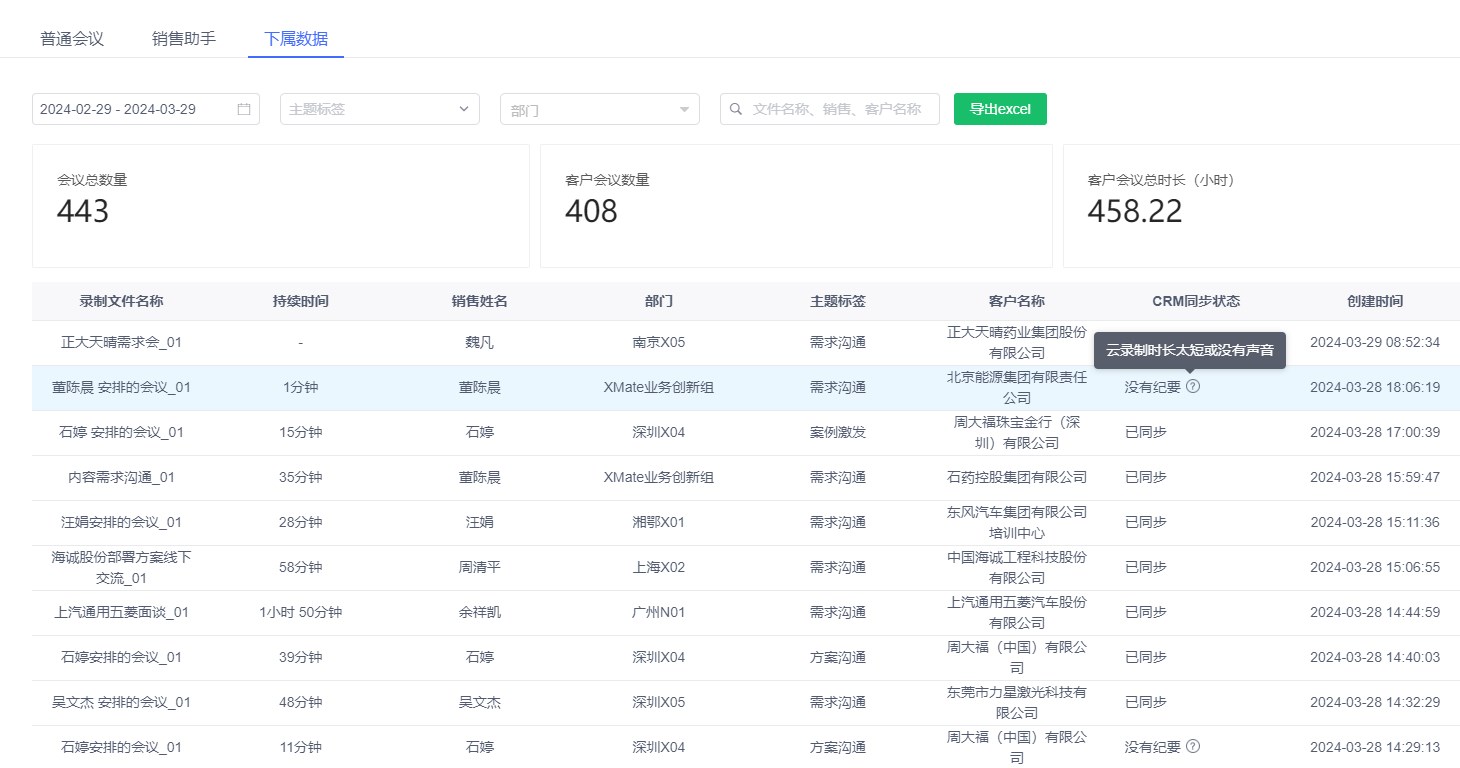Click department cell 上海X02
Viewport: 1460px width, 768px height.
(659, 567)
